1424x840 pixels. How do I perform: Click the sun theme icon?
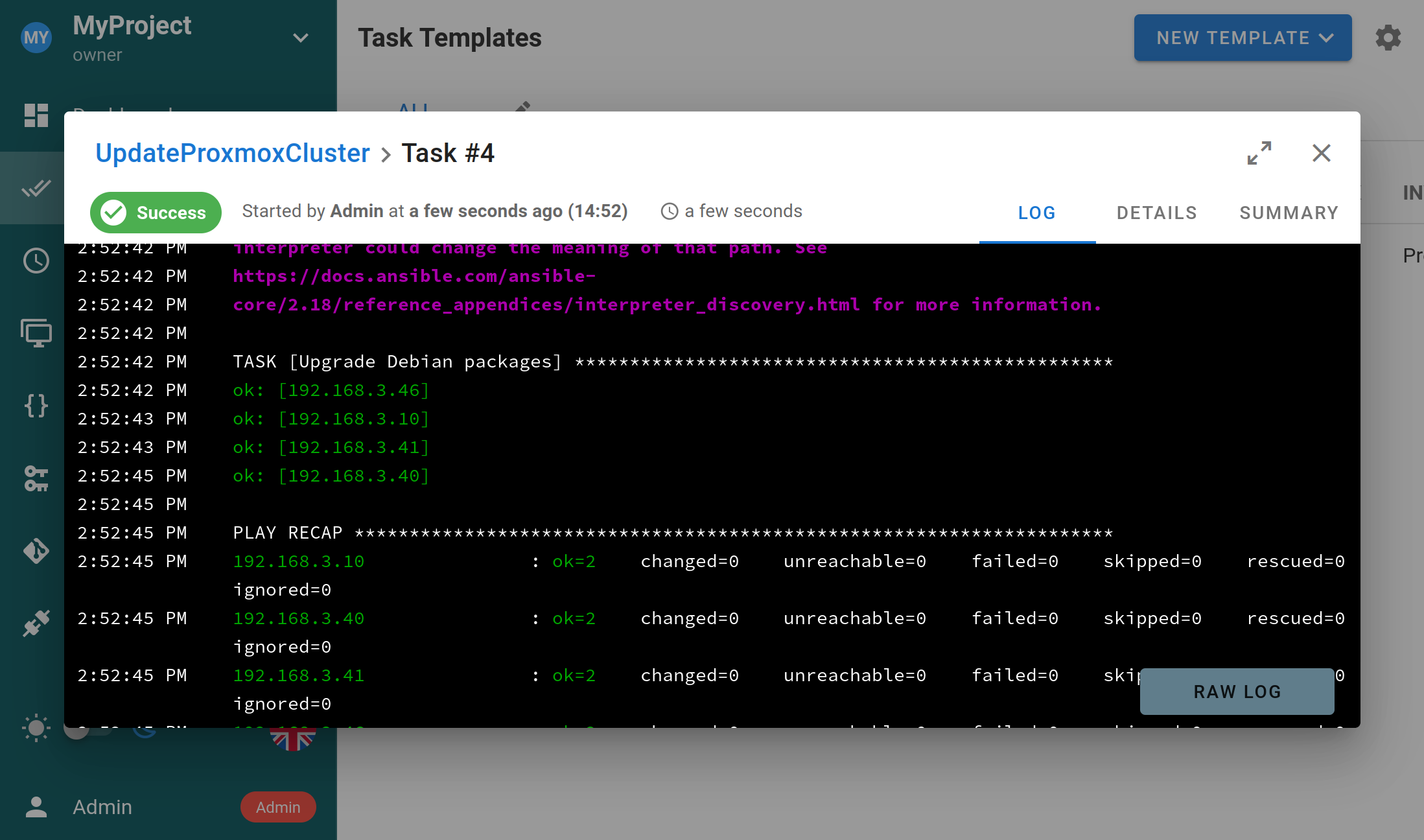pos(36,728)
